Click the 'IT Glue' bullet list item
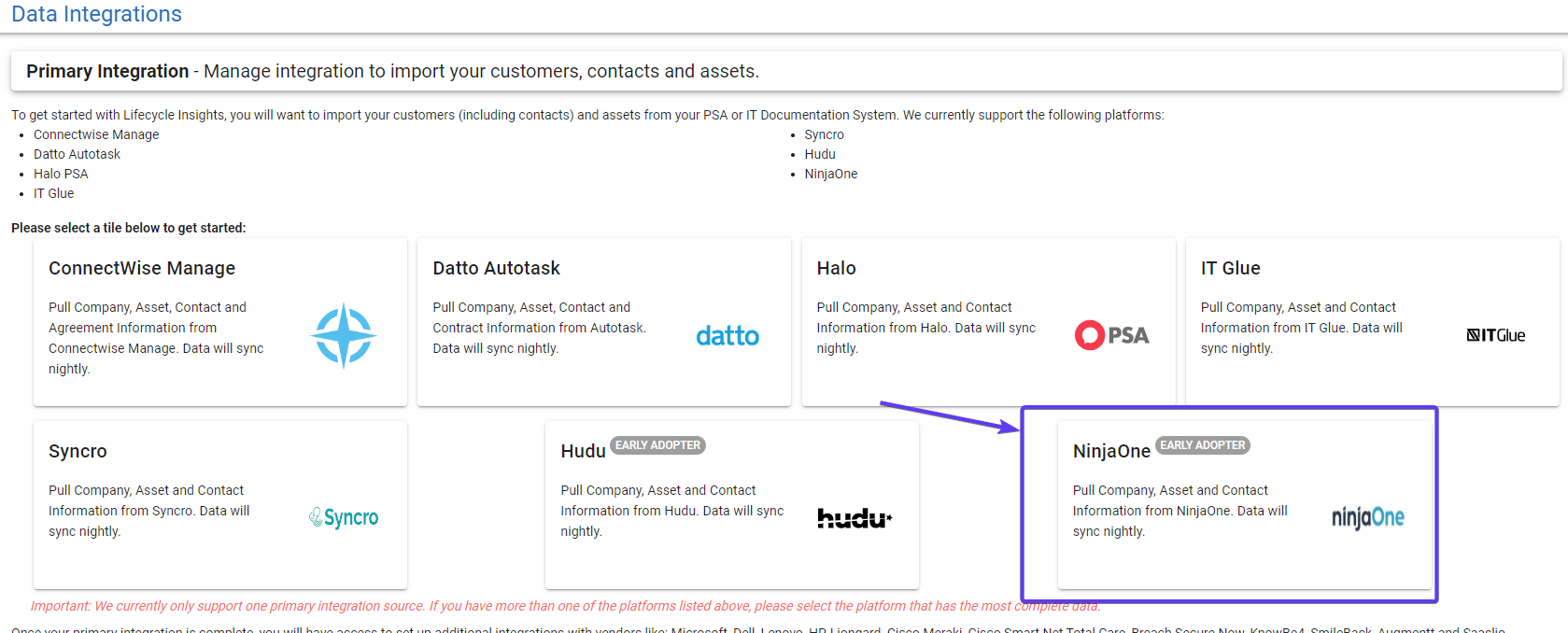The height and width of the screenshot is (633, 1568). click(53, 193)
